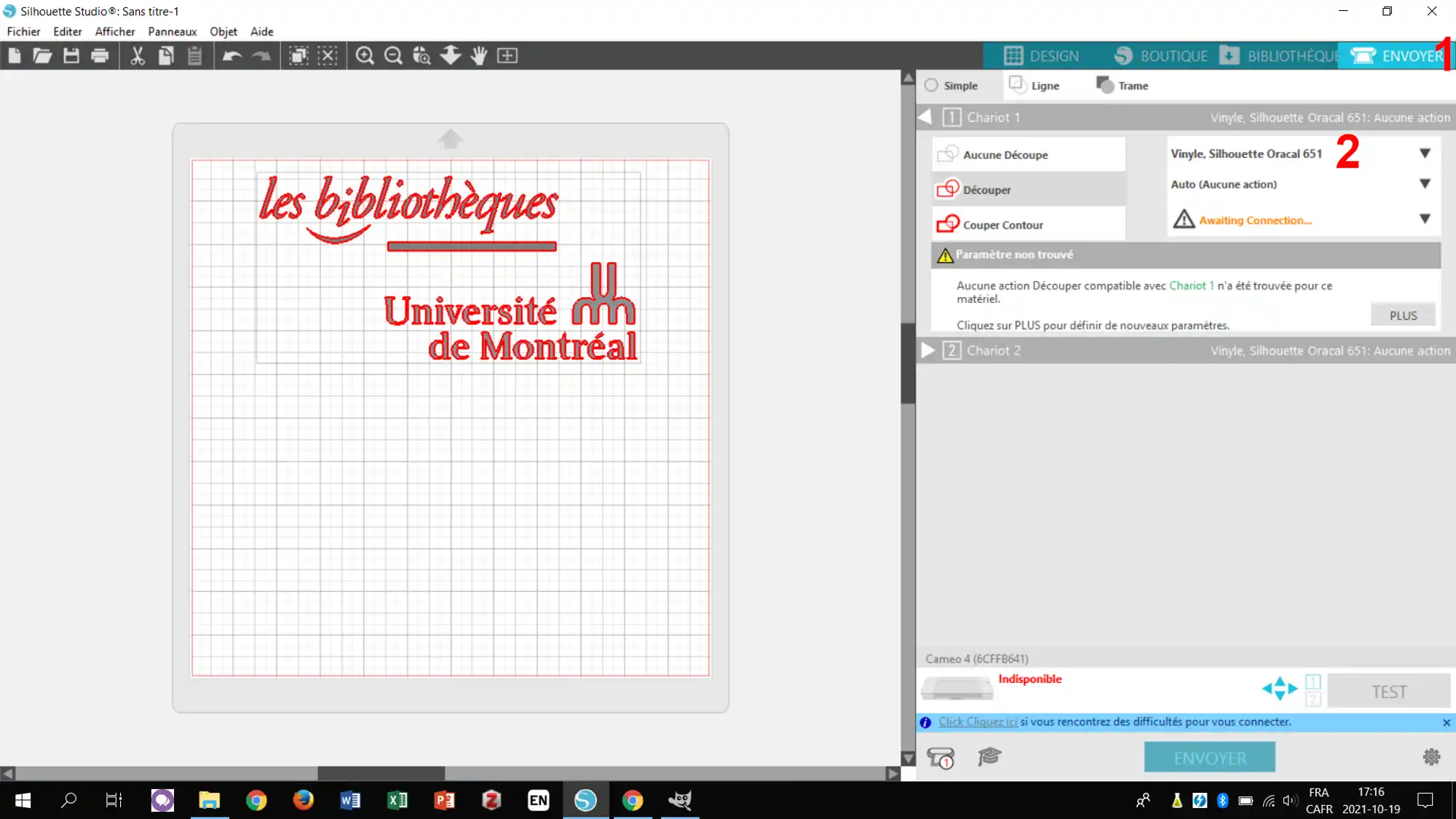Screen dimensions: 1456x819
Task: Click the les bibliothèques logo text on mat
Action: tap(408, 210)
